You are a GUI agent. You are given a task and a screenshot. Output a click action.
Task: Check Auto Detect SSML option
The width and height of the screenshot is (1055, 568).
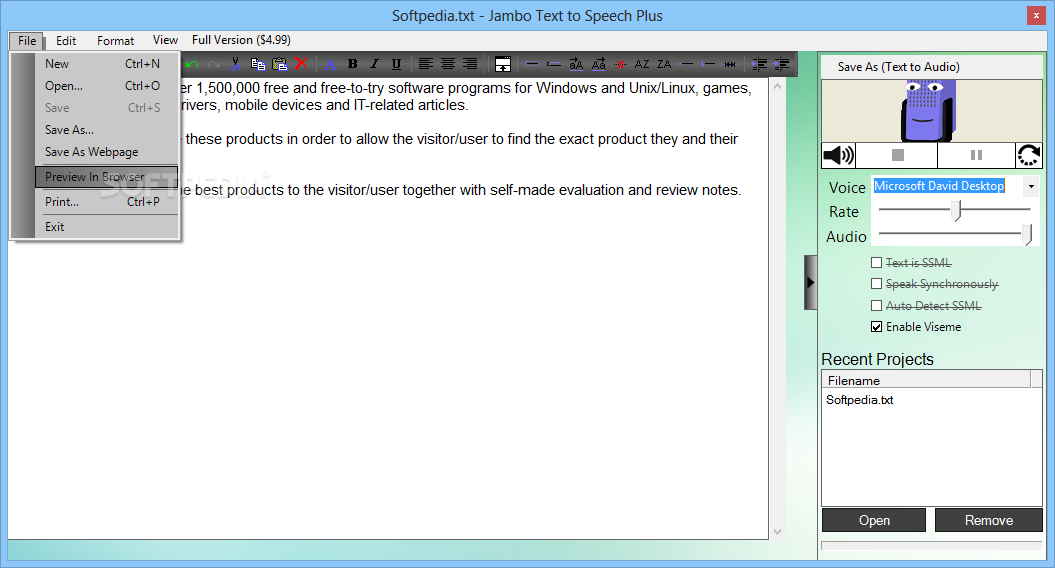click(x=876, y=306)
